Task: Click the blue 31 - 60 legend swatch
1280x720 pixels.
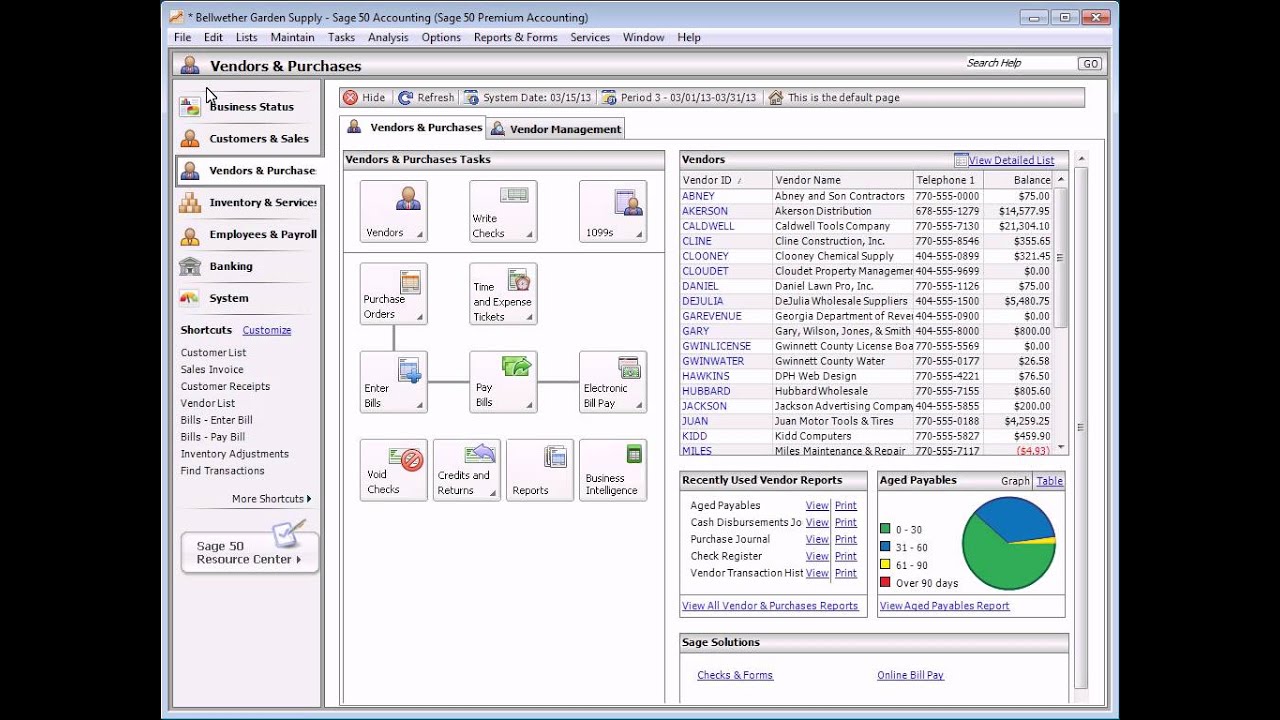Action: pyautogui.click(x=885, y=547)
